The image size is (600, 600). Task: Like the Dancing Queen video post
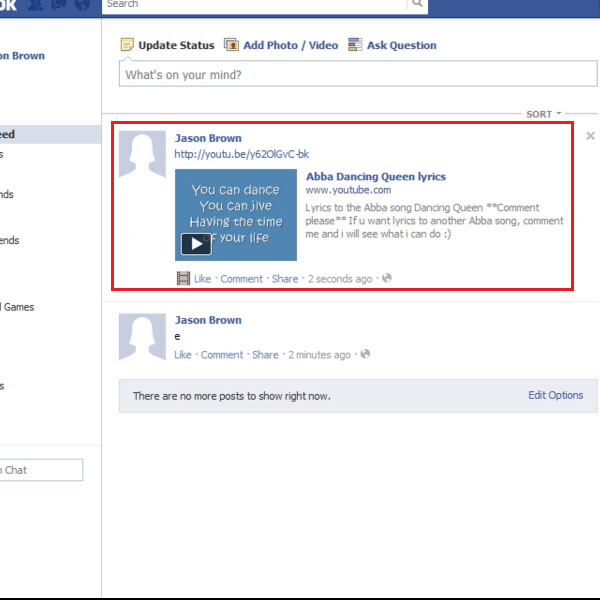(x=202, y=279)
